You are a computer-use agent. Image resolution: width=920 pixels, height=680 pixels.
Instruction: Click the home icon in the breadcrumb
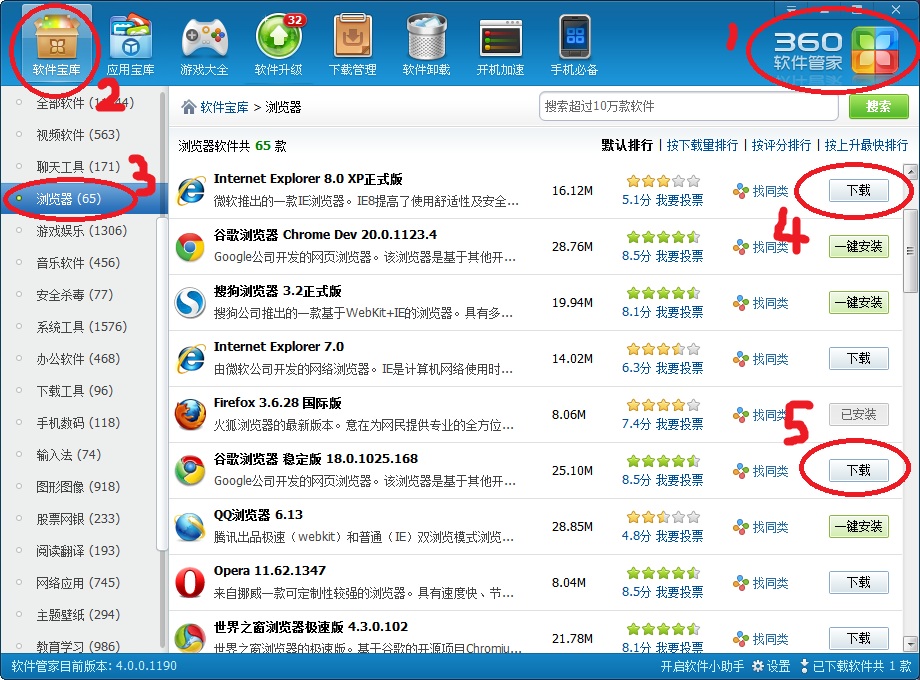pyautogui.click(x=188, y=107)
